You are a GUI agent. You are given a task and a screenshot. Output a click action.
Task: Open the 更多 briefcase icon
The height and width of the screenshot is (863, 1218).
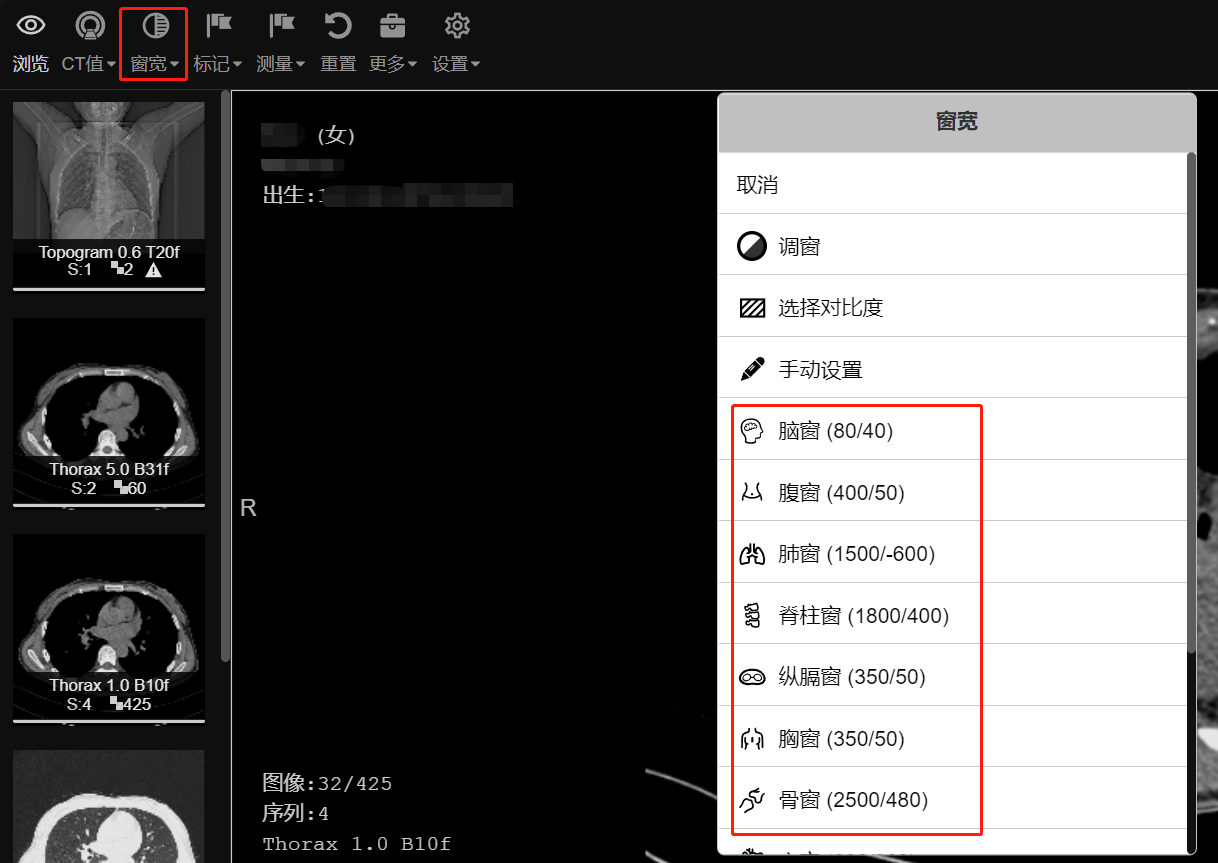tap(393, 25)
